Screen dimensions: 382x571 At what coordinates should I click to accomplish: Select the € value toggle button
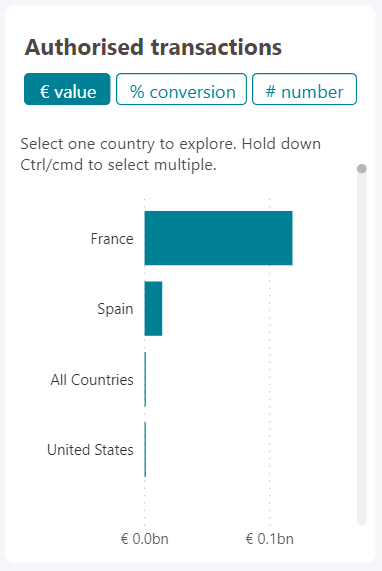[x=67, y=89]
